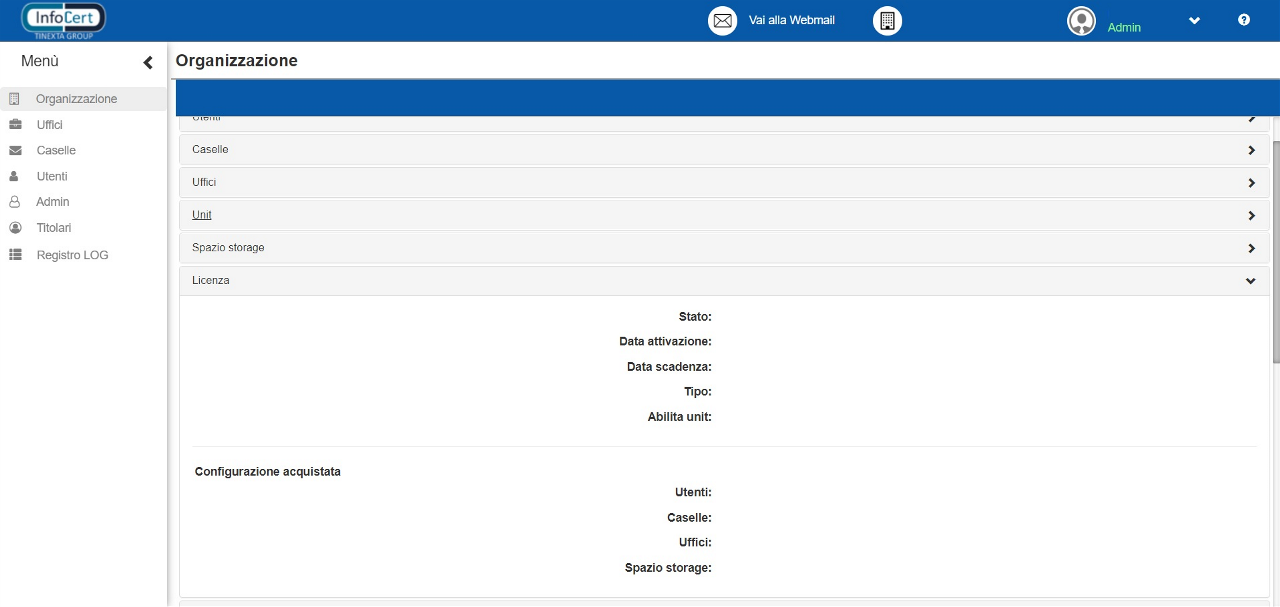Click the Unit section link
This screenshot has height=607, width=1280.
tap(202, 215)
